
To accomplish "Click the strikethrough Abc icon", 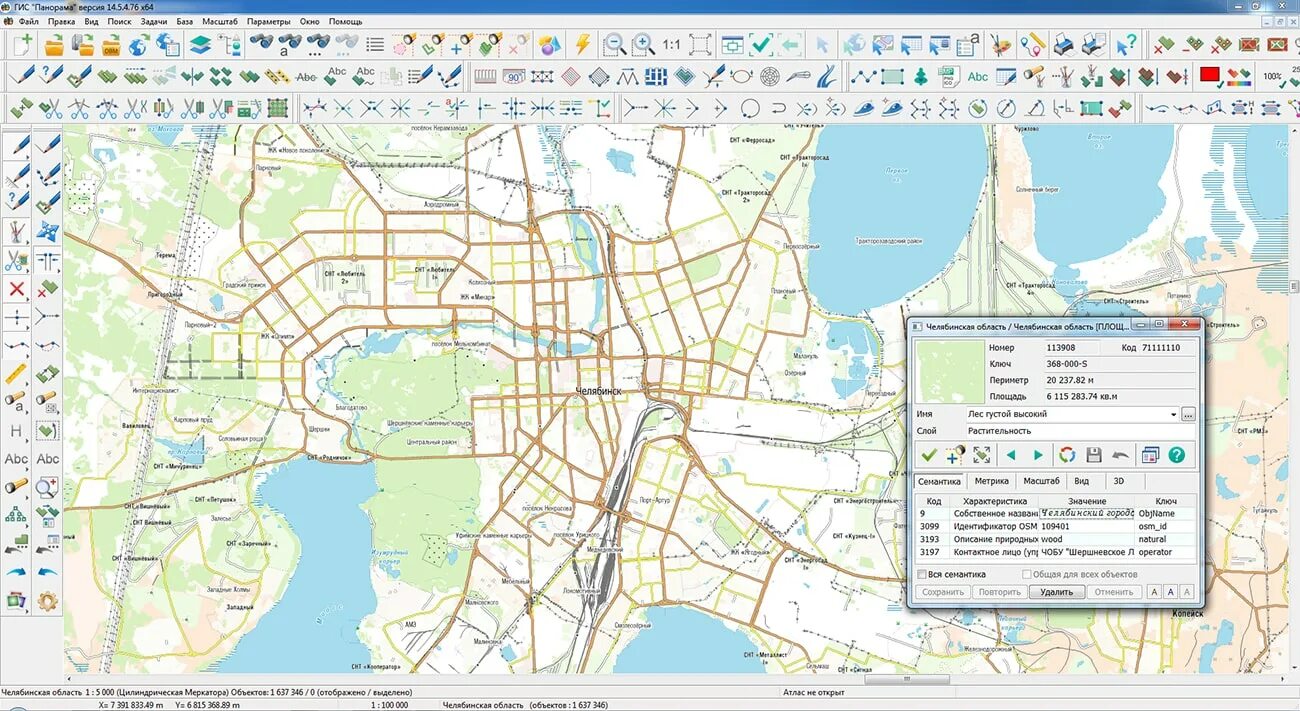I will [x=307, y=76].
